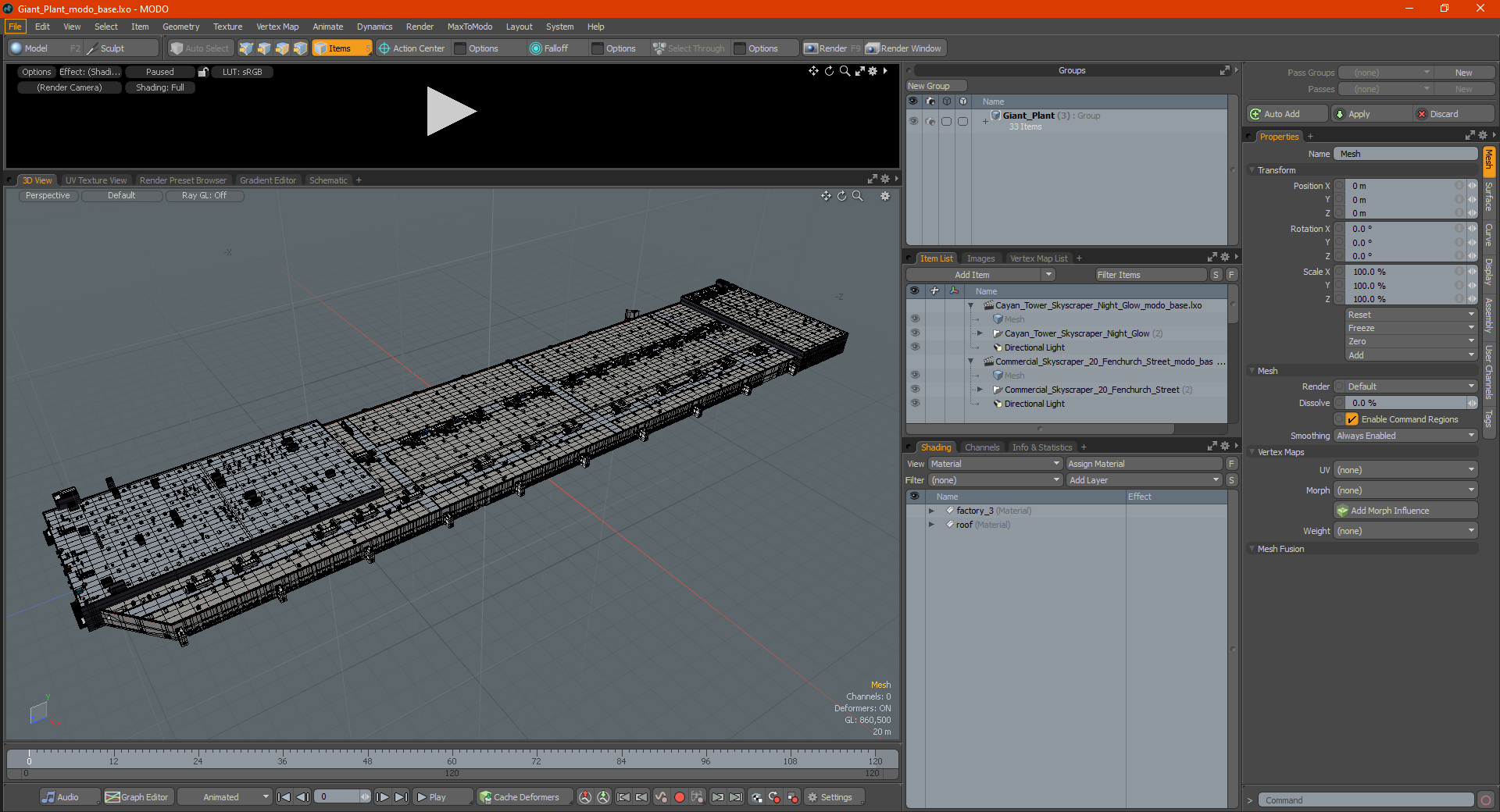Switch to UV Texture View tab
The height and width of the screenshot is (812, 1500).
click(96, 180)
